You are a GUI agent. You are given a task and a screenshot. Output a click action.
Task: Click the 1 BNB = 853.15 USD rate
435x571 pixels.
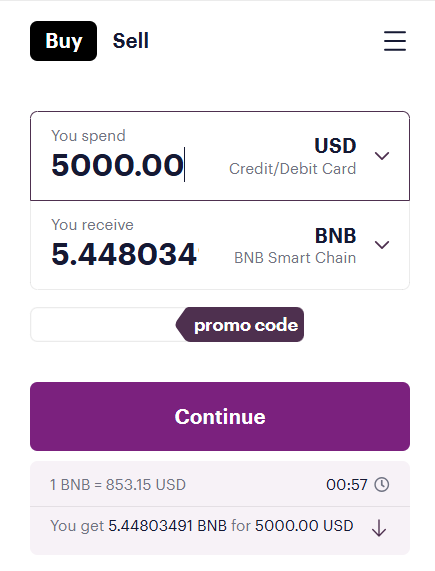[118, 485]
